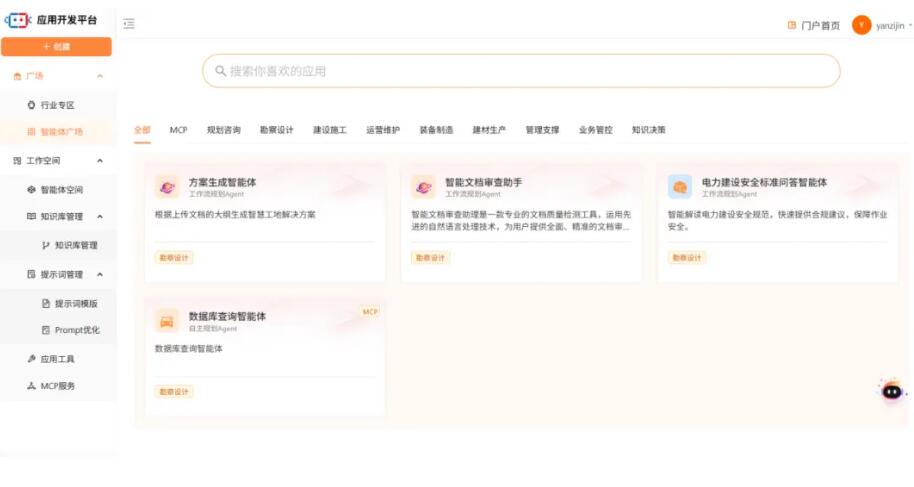Open the floating robot assistant icon
Image resolution: width=914 pixels, height=487 pixels.
pos(891,391)
